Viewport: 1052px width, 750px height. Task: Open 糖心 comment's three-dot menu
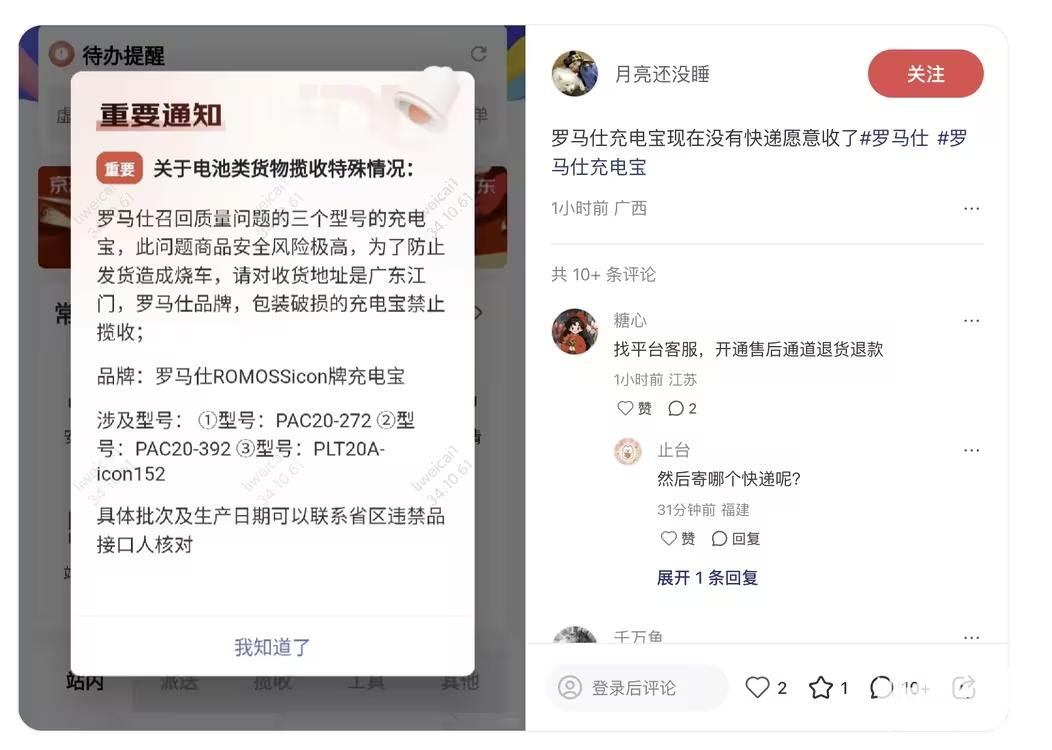point(971,321)
